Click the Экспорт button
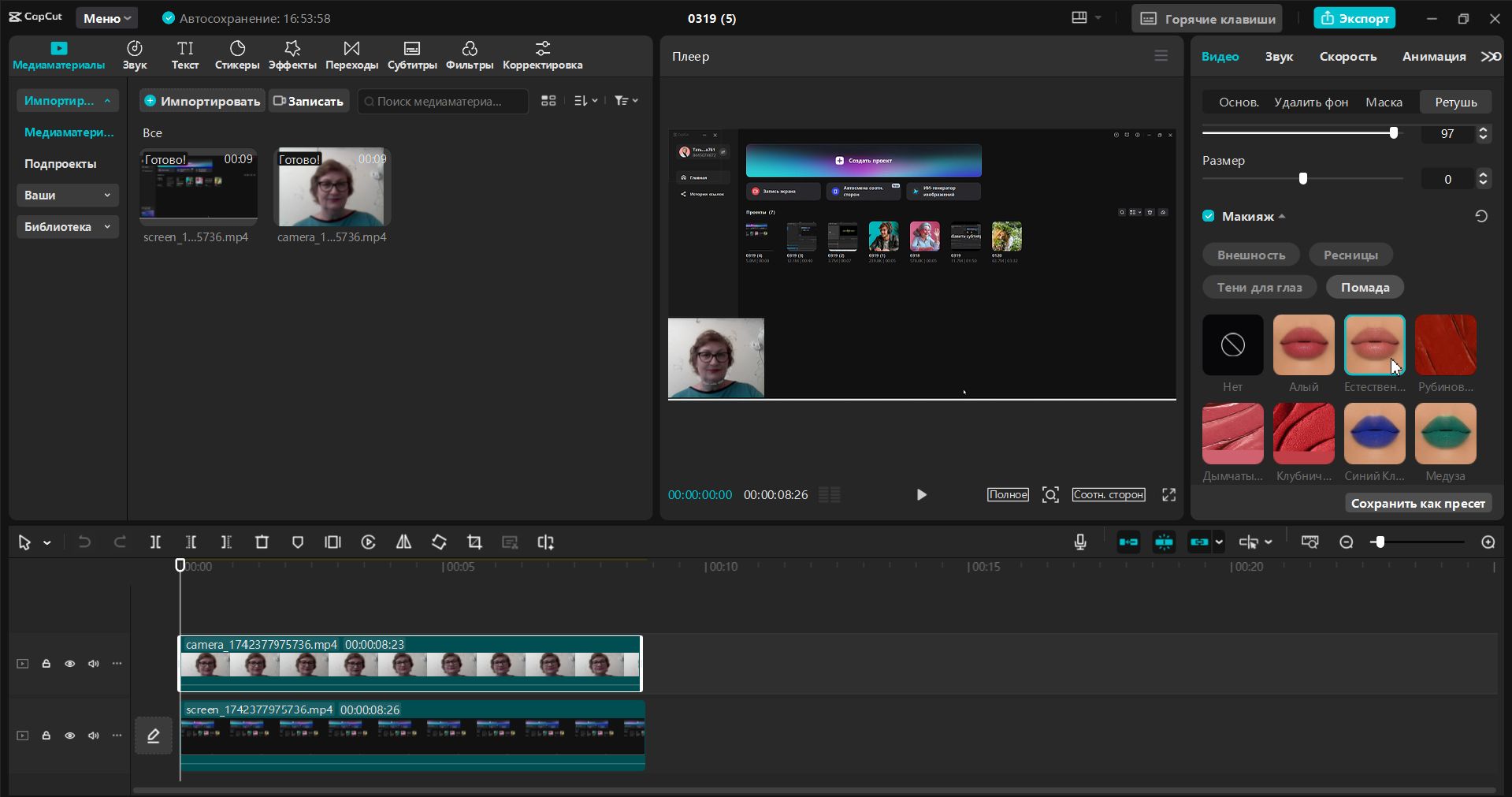Viewport: 1512px width, 797px height. 1354,18
